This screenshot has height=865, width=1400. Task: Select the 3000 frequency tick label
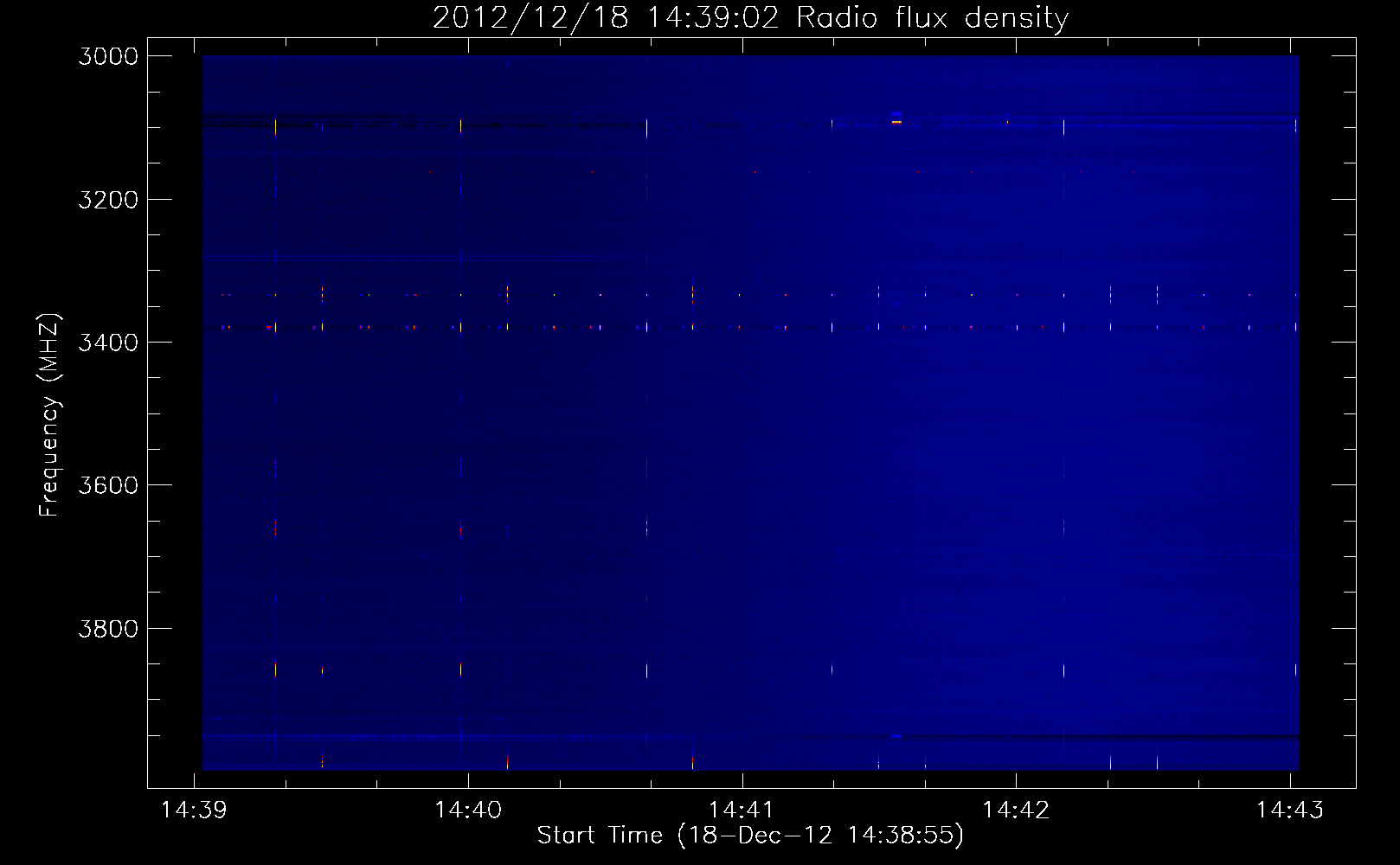pyautogui.click(x=108, y=56)
